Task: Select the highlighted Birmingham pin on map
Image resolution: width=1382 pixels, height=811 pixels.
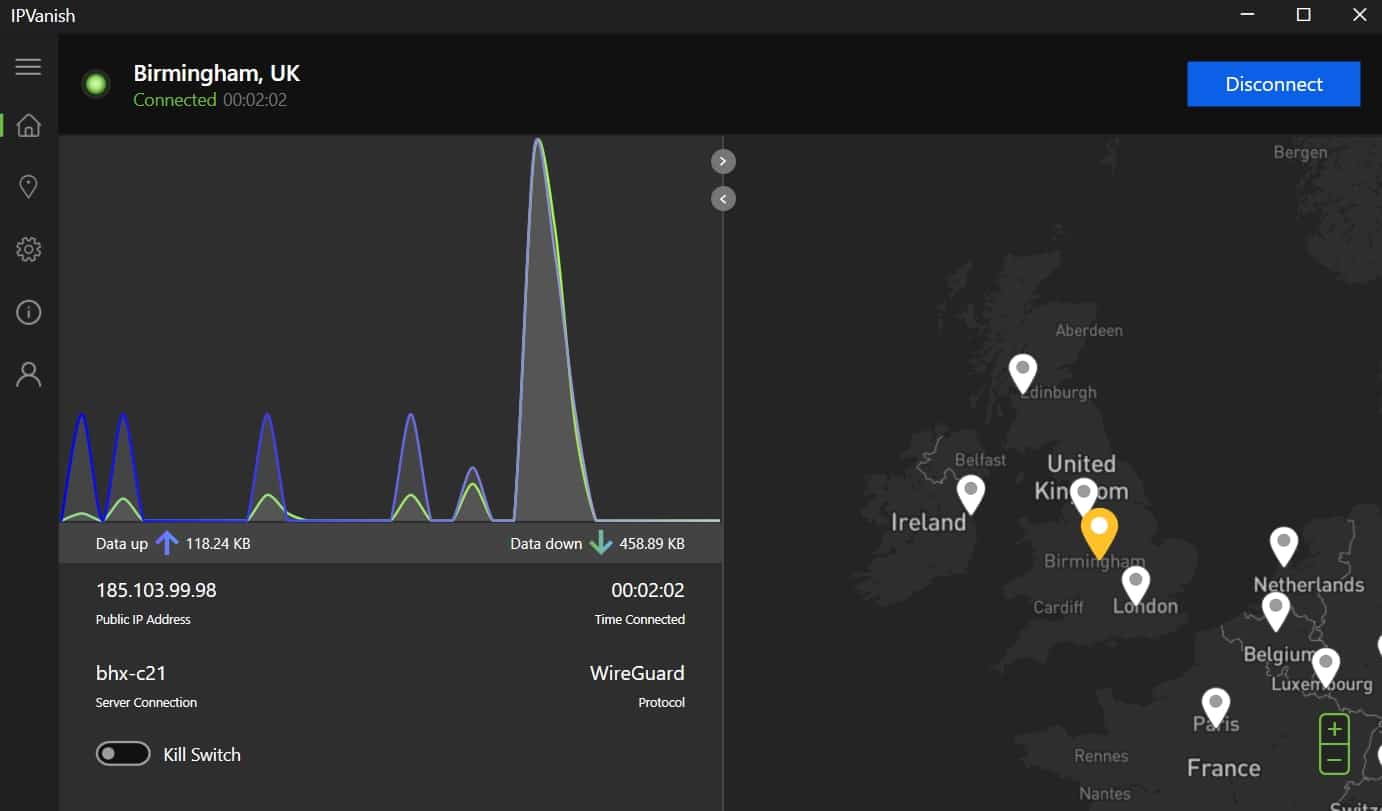Action: [x=1099, y=533]
